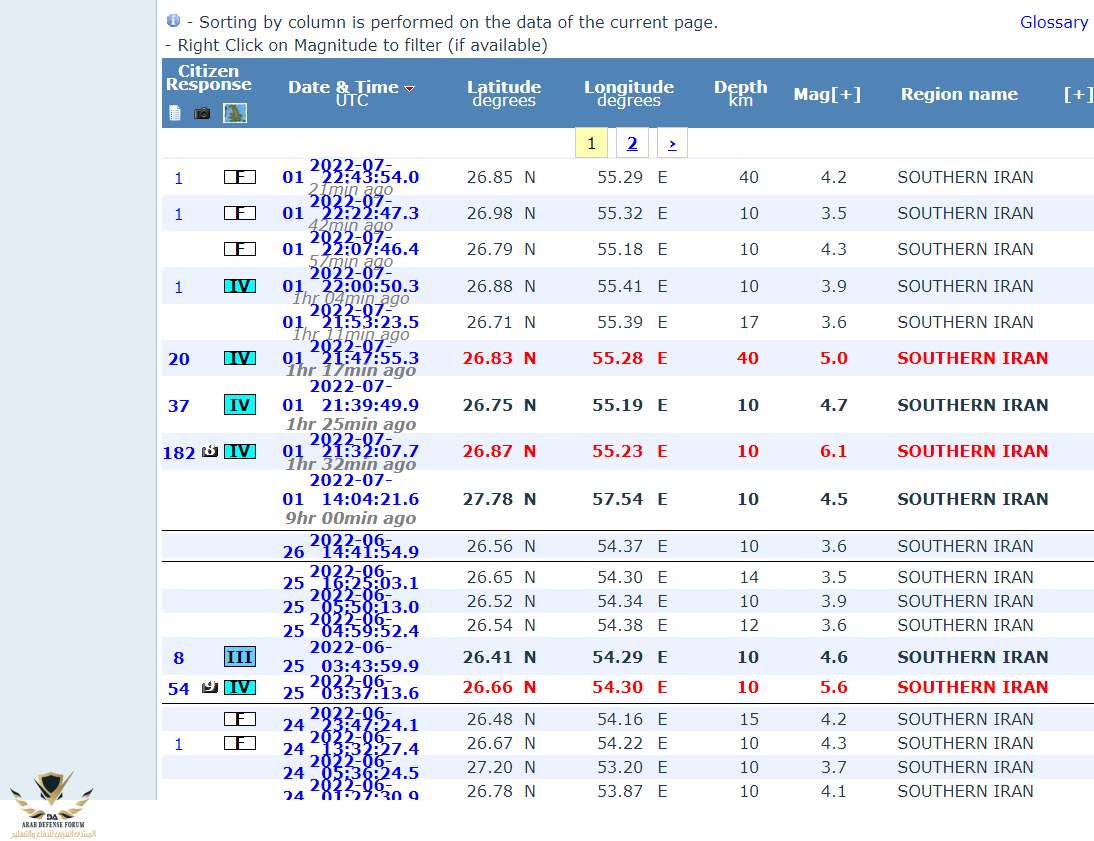Image resolution: width=1094 pixels, height=841 pixels.
Task: Open the IV intensity icon for 22:00:50.3
Action: (239, 286)
